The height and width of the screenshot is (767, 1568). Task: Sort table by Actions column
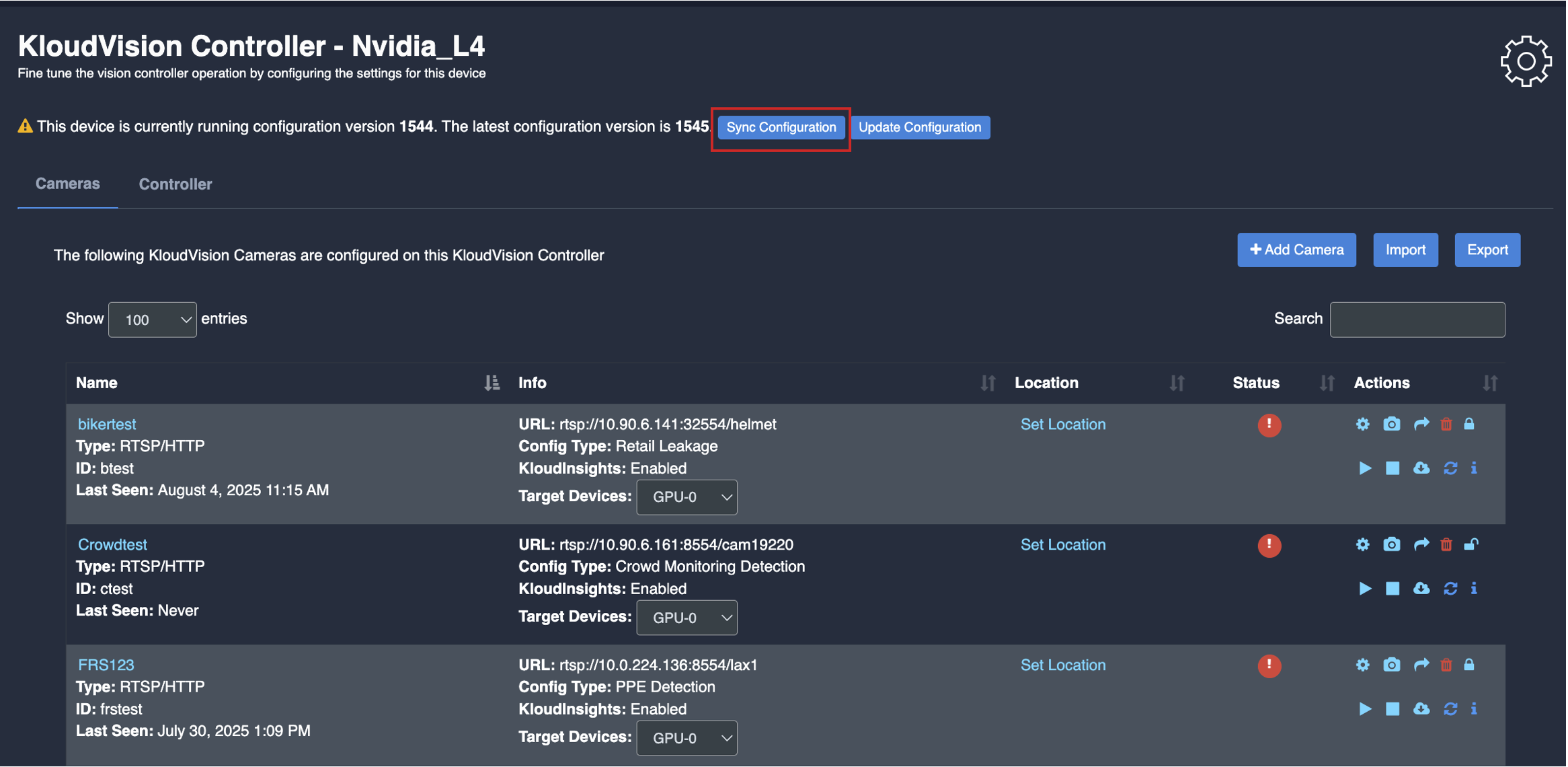coord(1489,383)
